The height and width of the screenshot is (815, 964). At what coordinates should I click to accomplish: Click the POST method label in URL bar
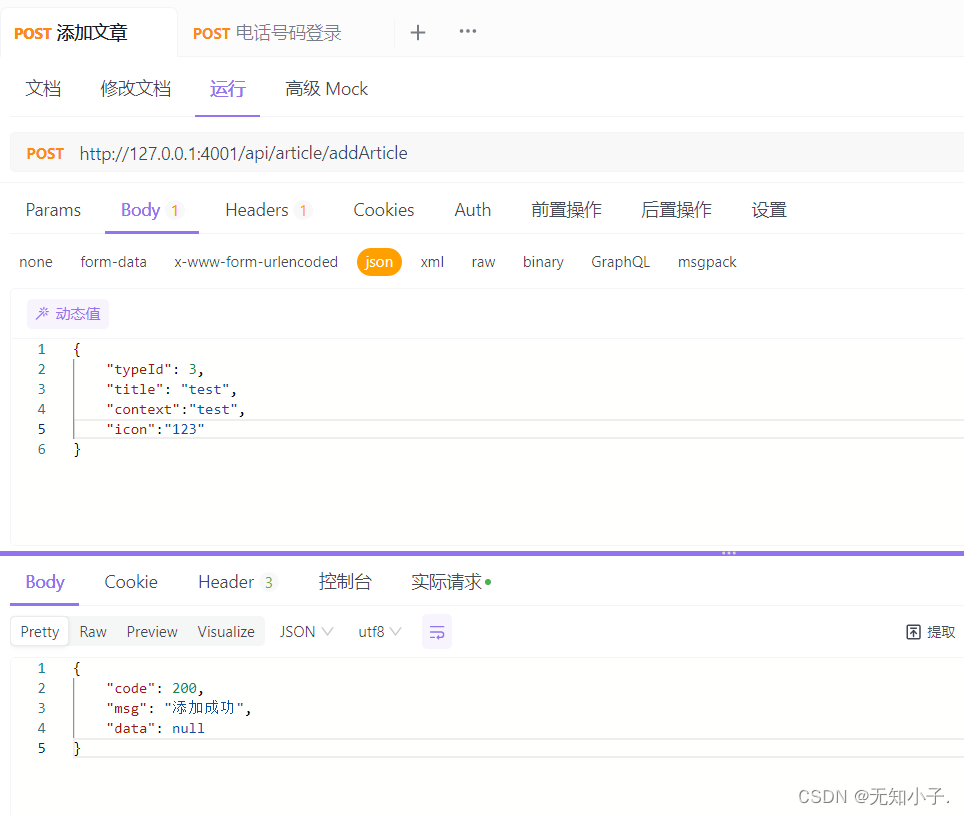pyautogui.click(x=45, y=153)
